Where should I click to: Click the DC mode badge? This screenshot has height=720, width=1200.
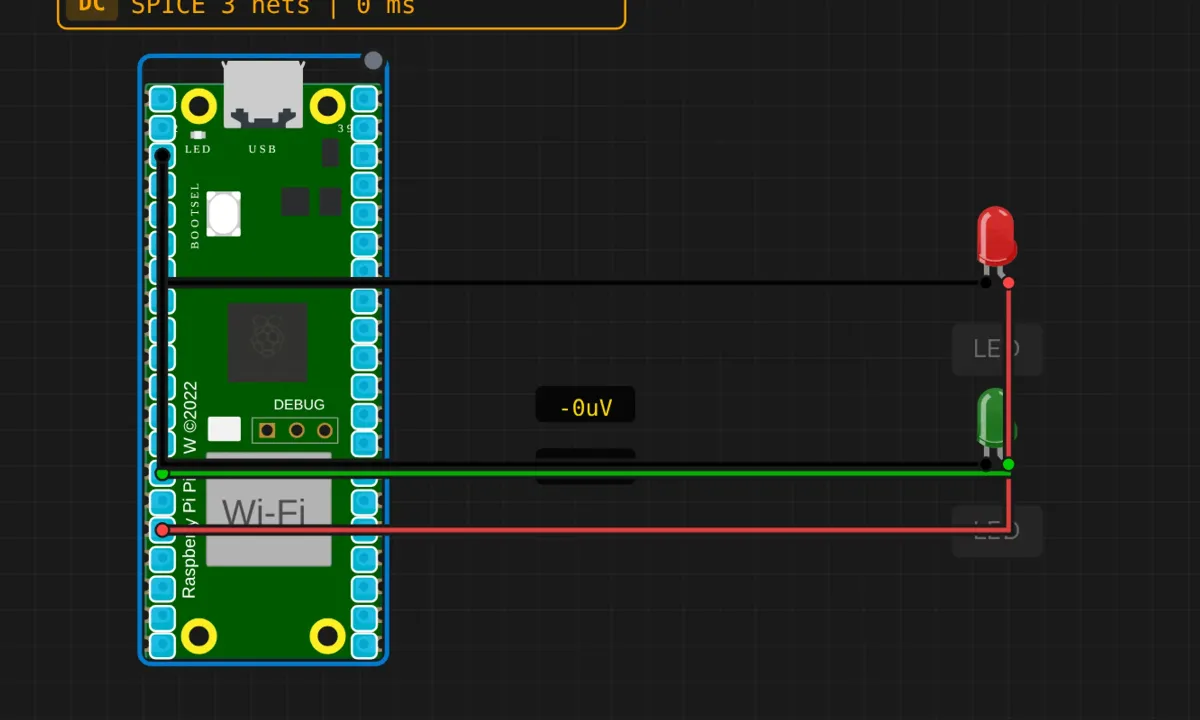point(91,6)
